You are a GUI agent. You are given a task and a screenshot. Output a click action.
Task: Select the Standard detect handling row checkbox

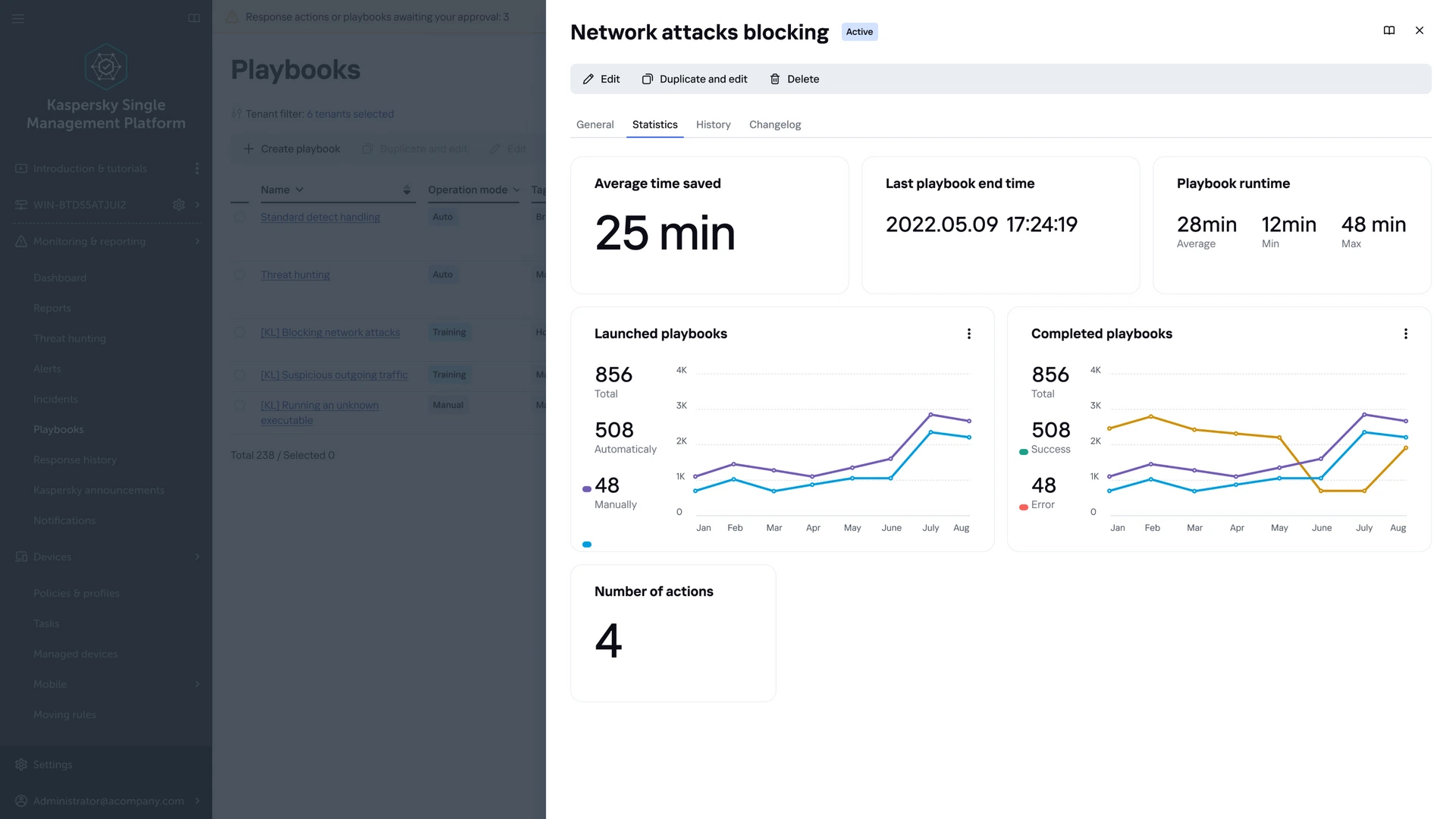(x=240, y=217)
